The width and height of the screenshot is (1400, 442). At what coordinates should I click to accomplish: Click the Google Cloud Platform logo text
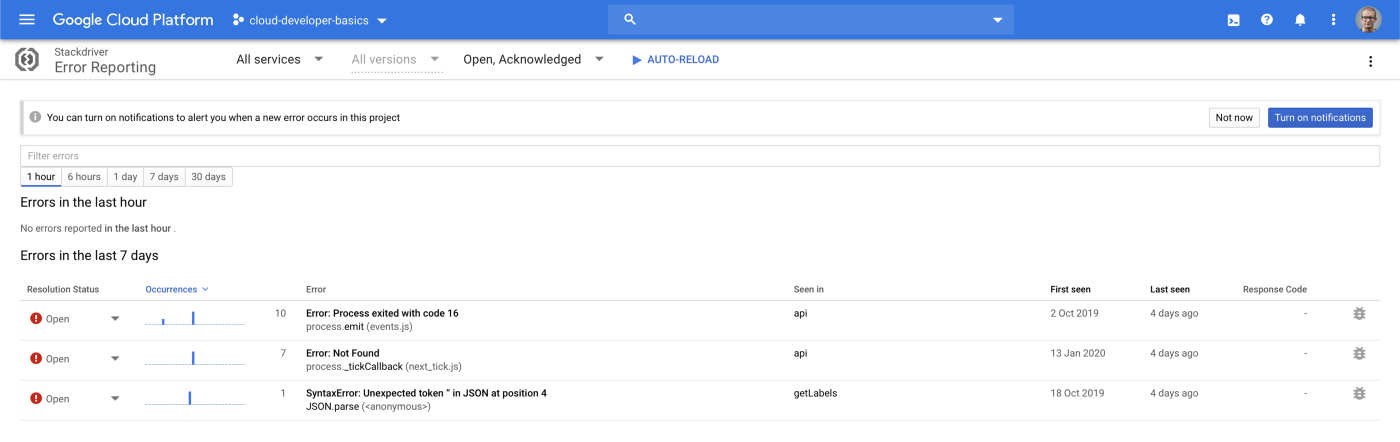[x=133, y=20]
